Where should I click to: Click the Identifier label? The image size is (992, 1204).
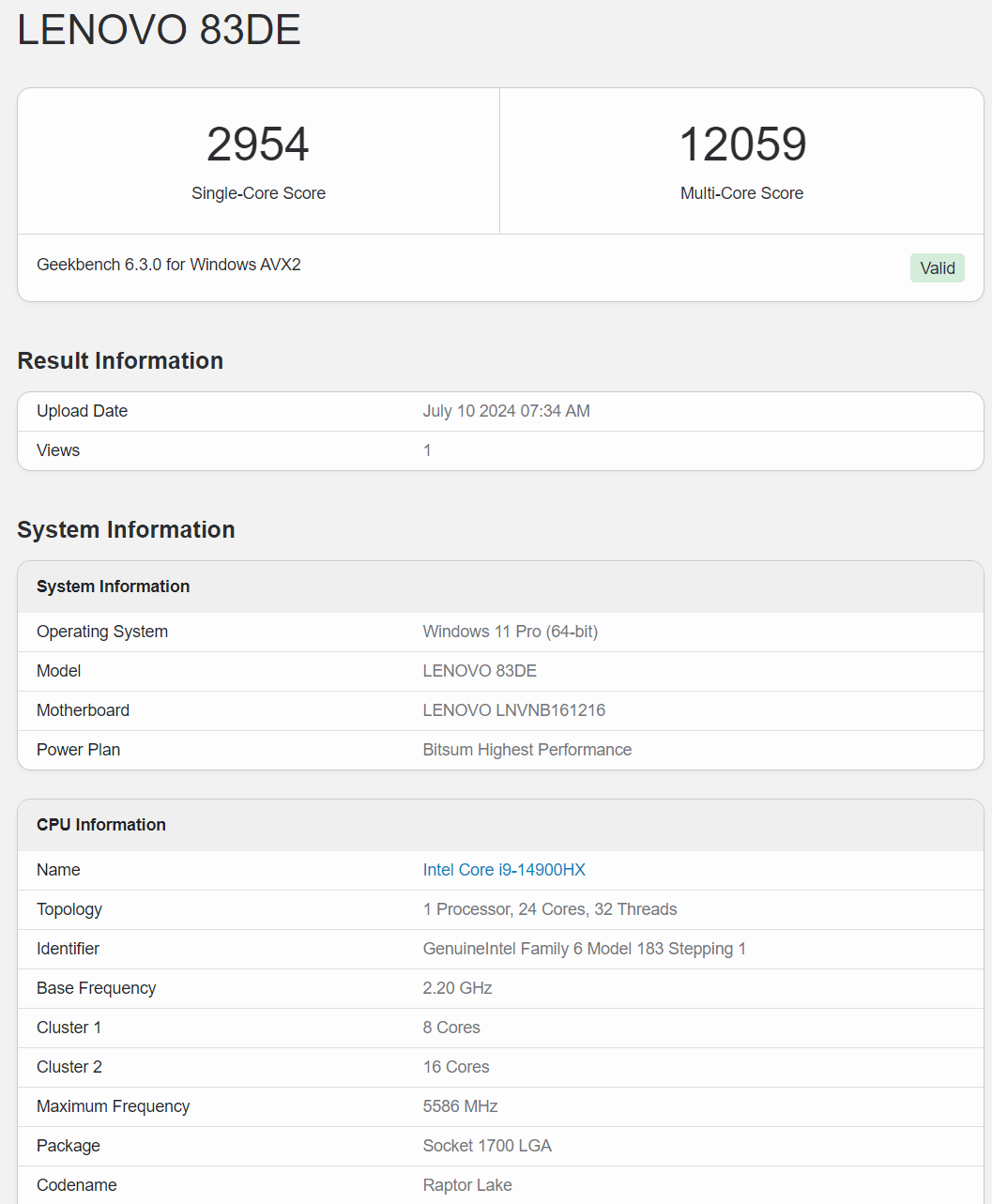point(68,949)
